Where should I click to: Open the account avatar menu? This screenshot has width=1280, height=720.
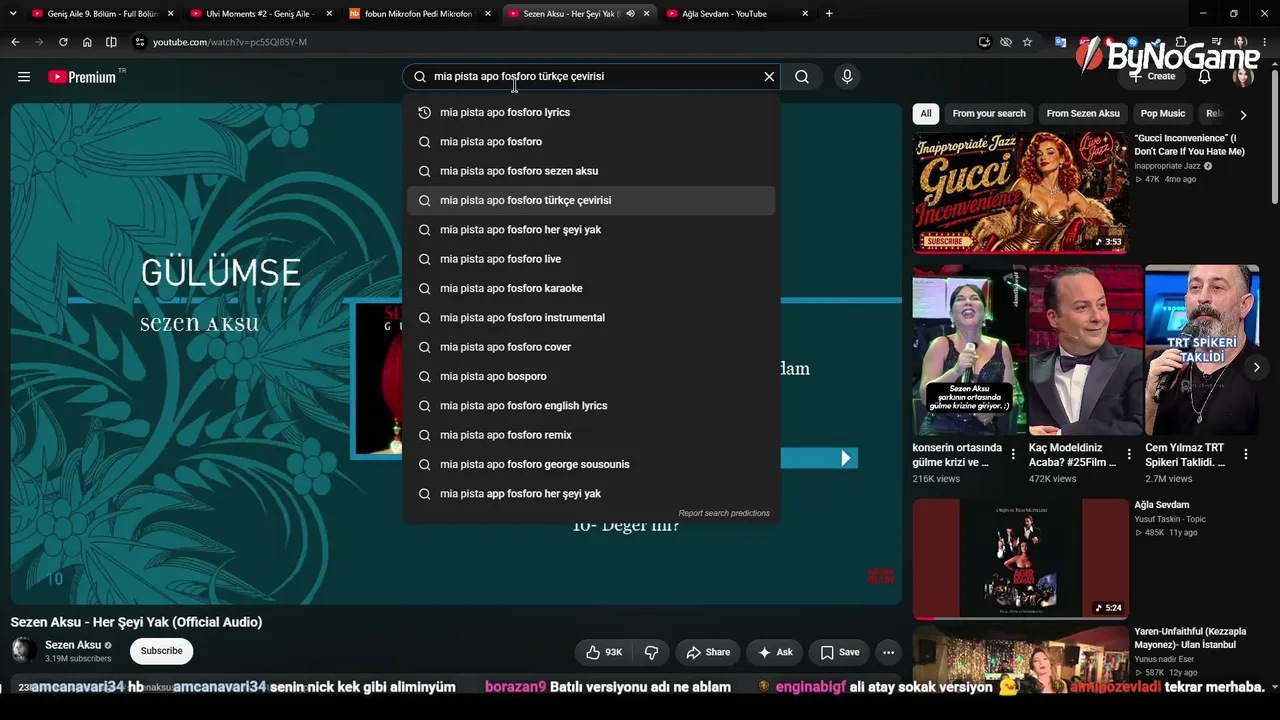(x=1243, y=77)
